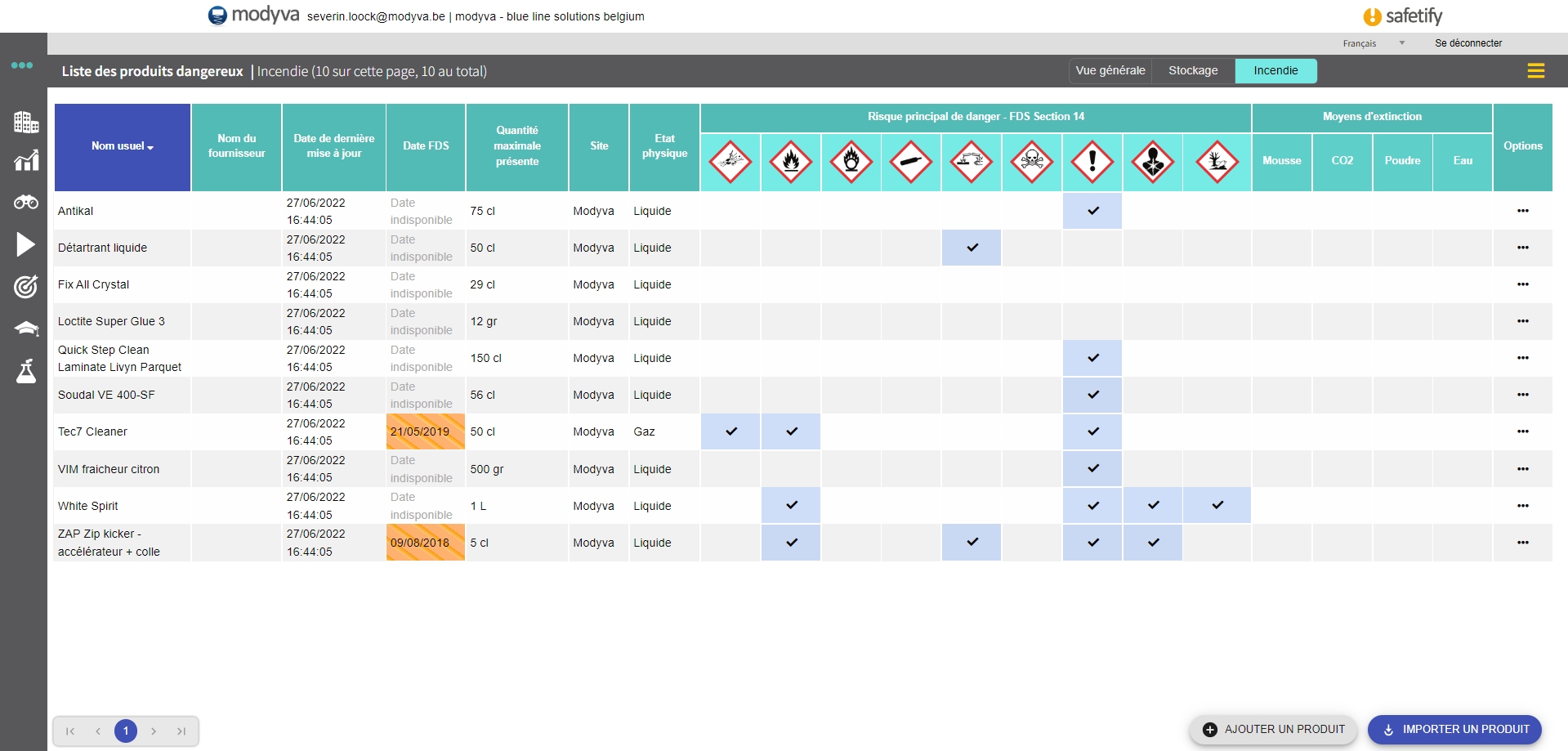Switch to Vue générale tab
Image resolution: width=1568 pixels, height=751 pixels.
click(x=1110, y=71)
